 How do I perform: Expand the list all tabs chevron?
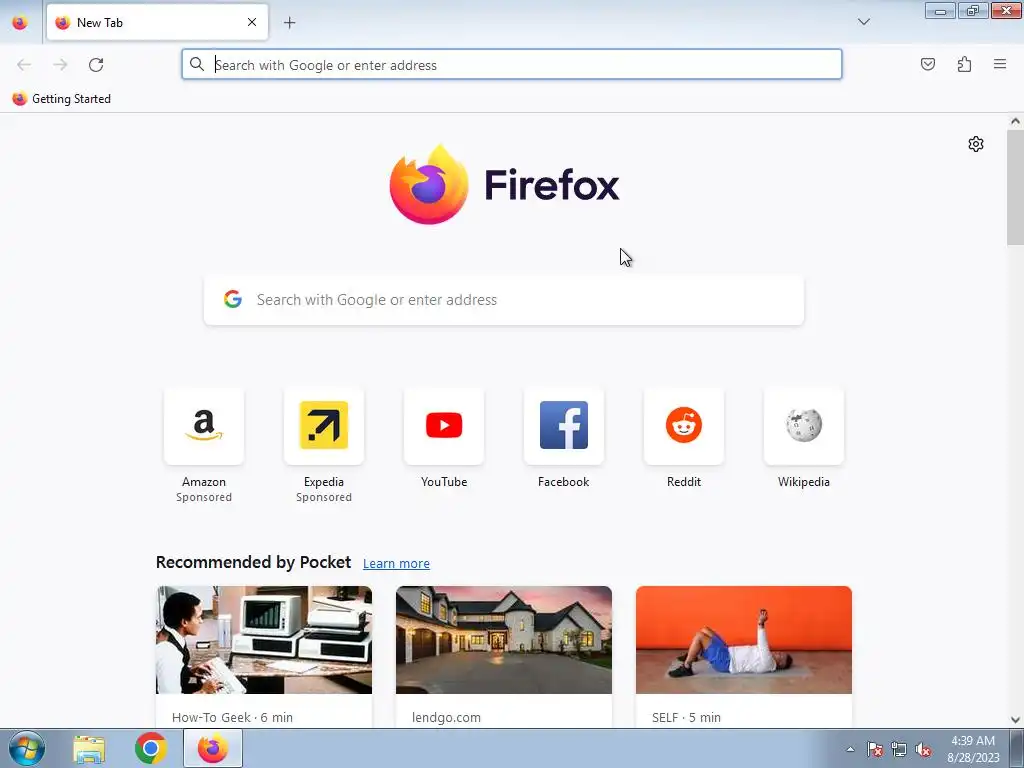(x=863, y=22)
